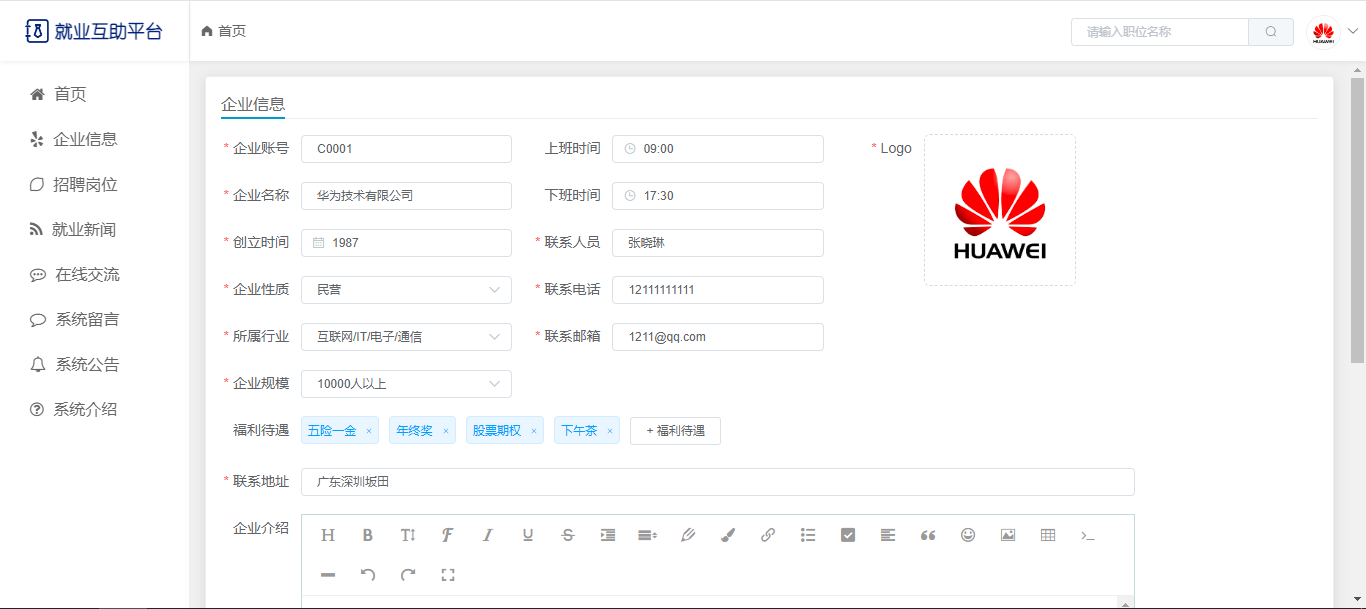Toggle strikethrough formatting in editor
This screenshot has height=609, width=1366.
pos(568,535)
